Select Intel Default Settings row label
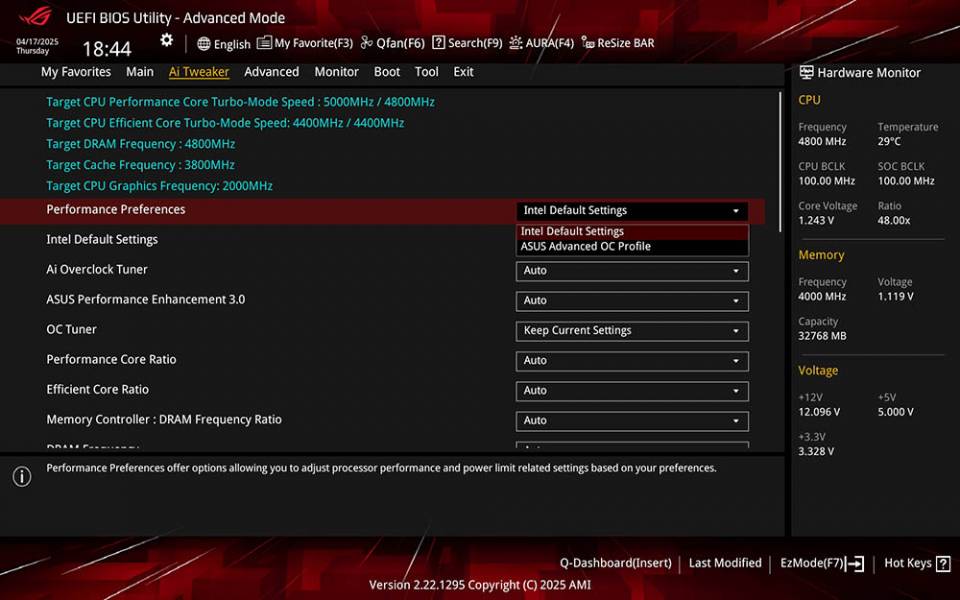 pyautogui.click(x=102, y=239)
